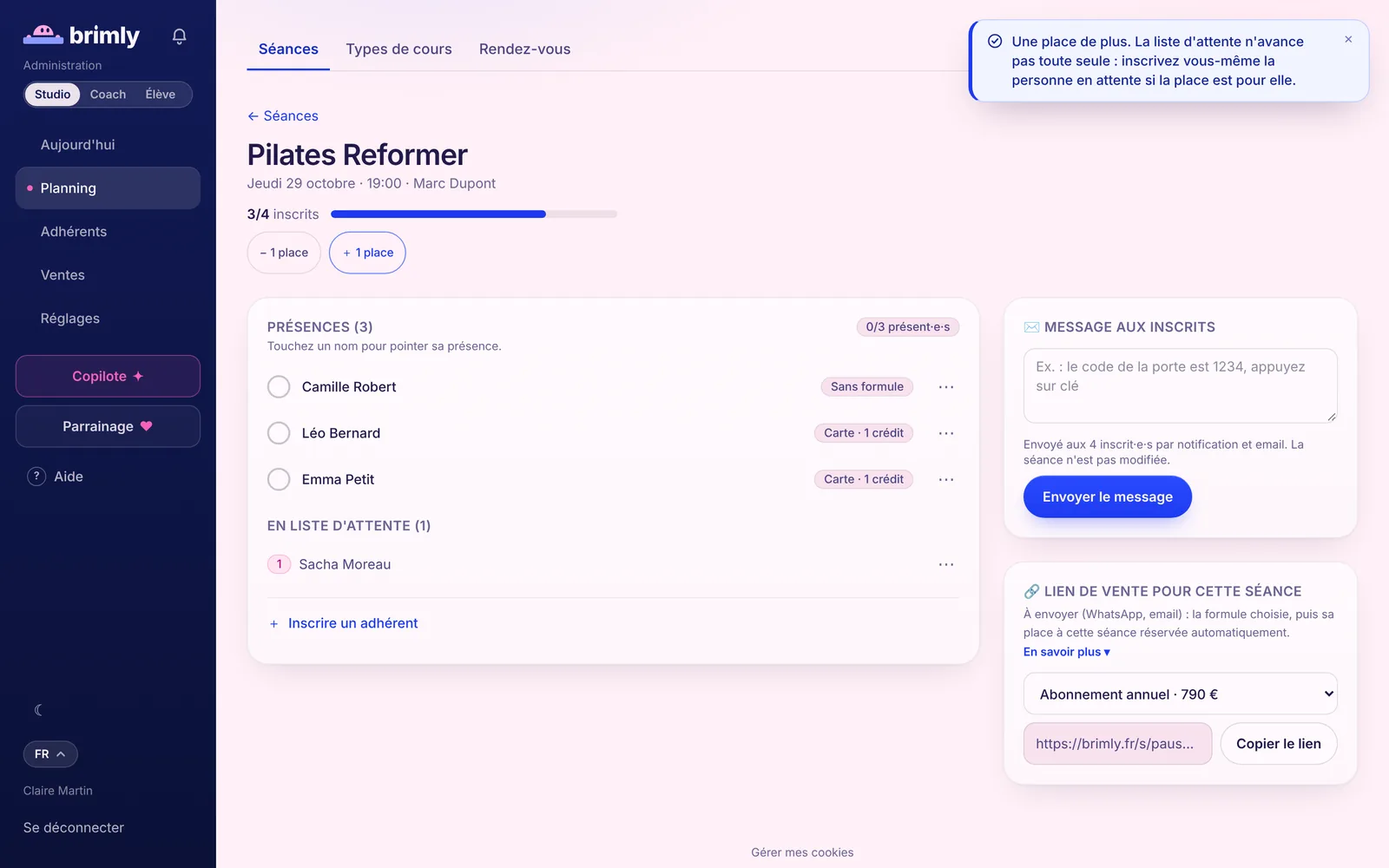Open the notifications bell
This screenshot has width=1389, height=868.
tap(179, 36)
